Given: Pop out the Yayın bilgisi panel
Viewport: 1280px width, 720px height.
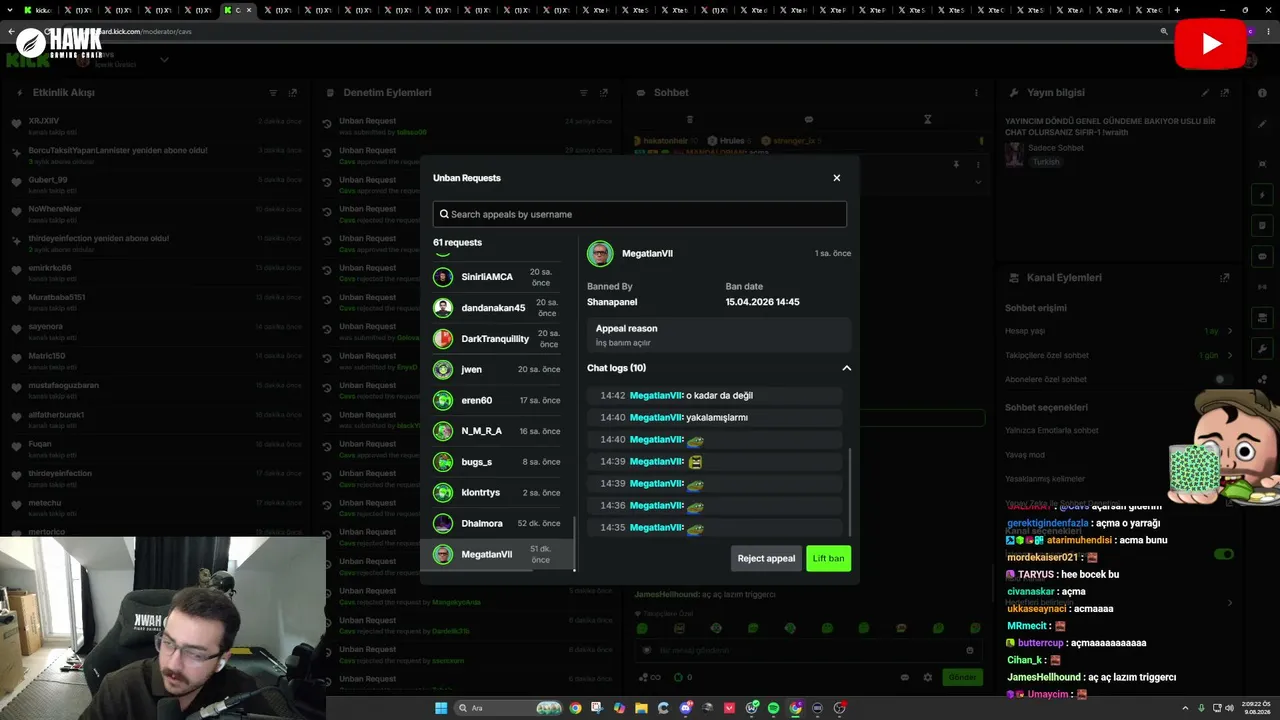Looking at the screenshot, I should 1225,93.
